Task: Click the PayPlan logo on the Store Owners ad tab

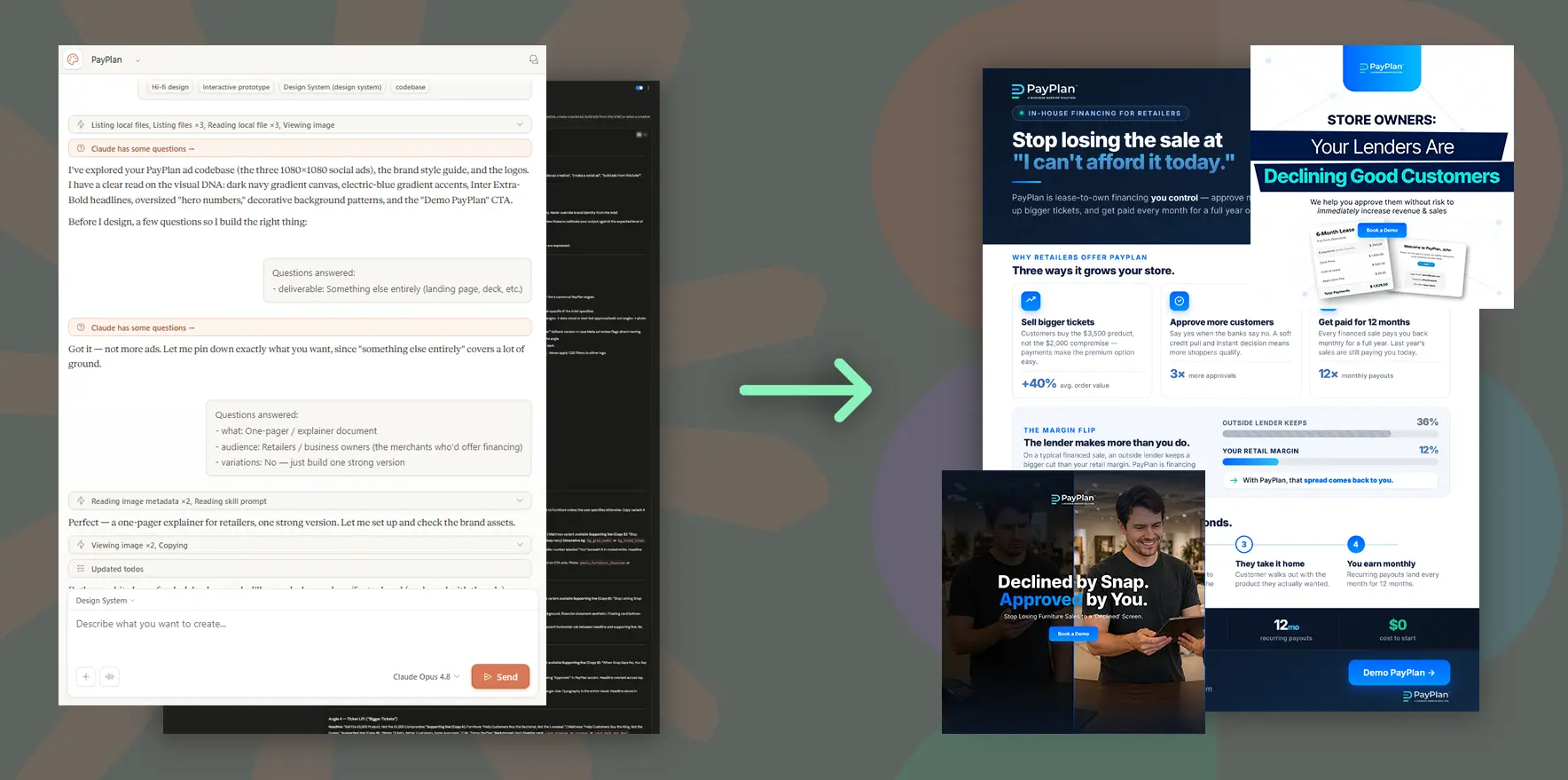Action: (1382, 67)
